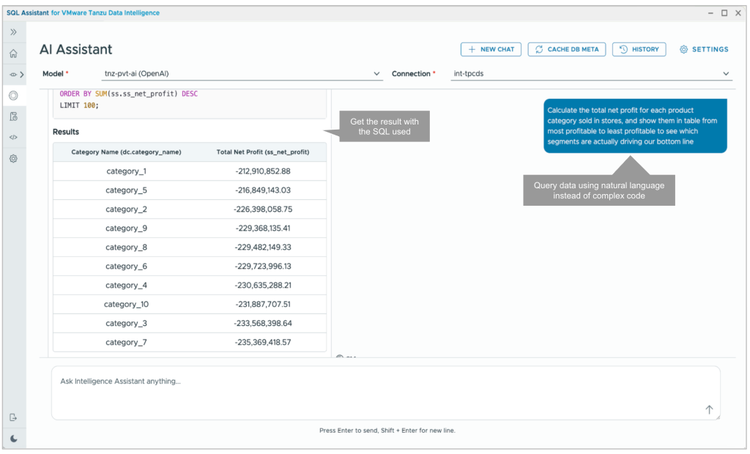The width and height of the screenshot is (750, 454).
Task: Click the code brackets icon in sidebar
Action: (x=13, y=138)
